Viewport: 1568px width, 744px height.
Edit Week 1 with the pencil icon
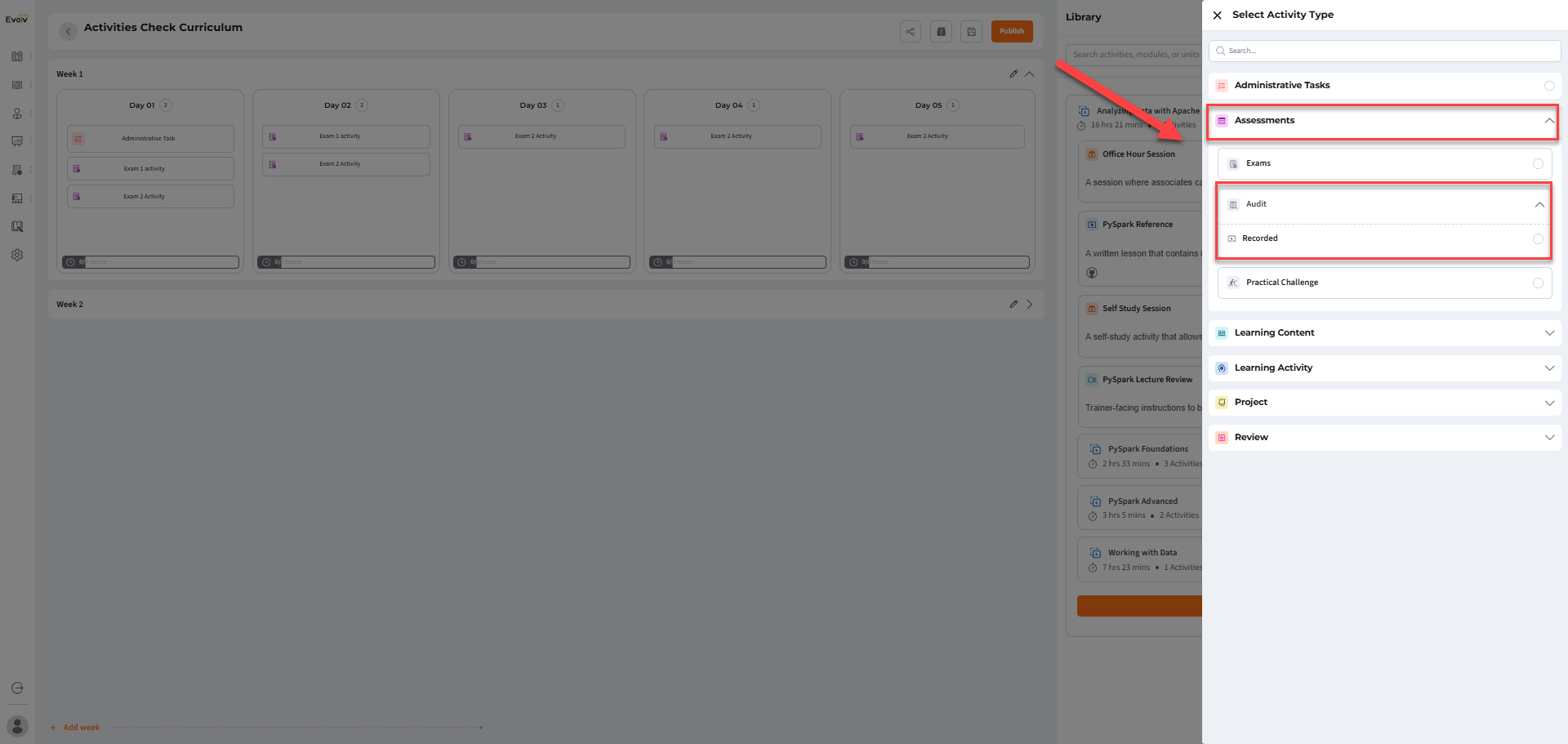1013,74
